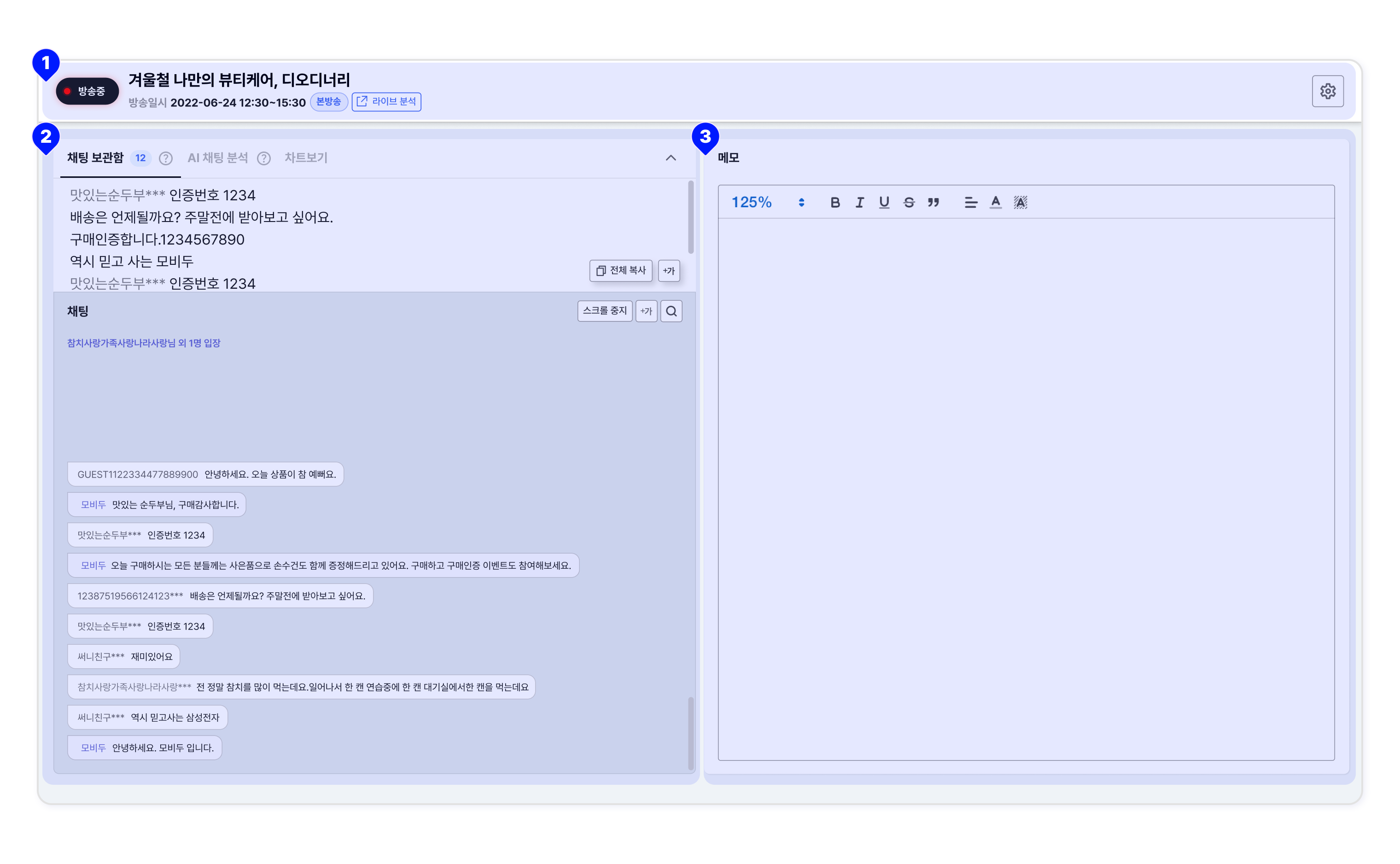
Task: Select the 참치사랑가족사랑나라사랑 tuna chat message
Action: coord(301,687)
